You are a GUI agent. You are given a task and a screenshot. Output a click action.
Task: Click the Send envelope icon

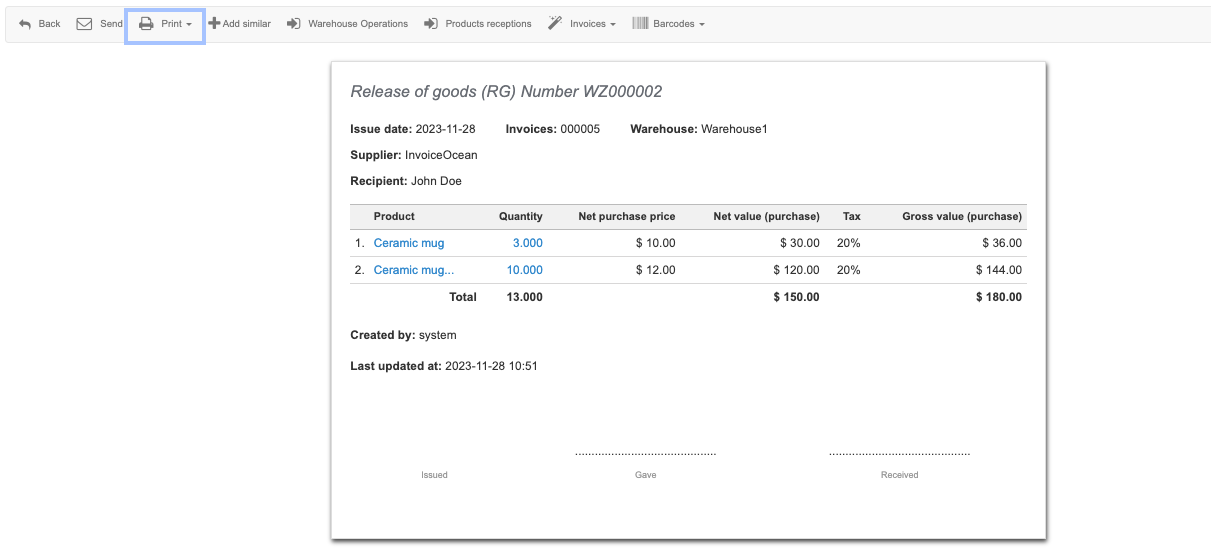tap(85, 24)
